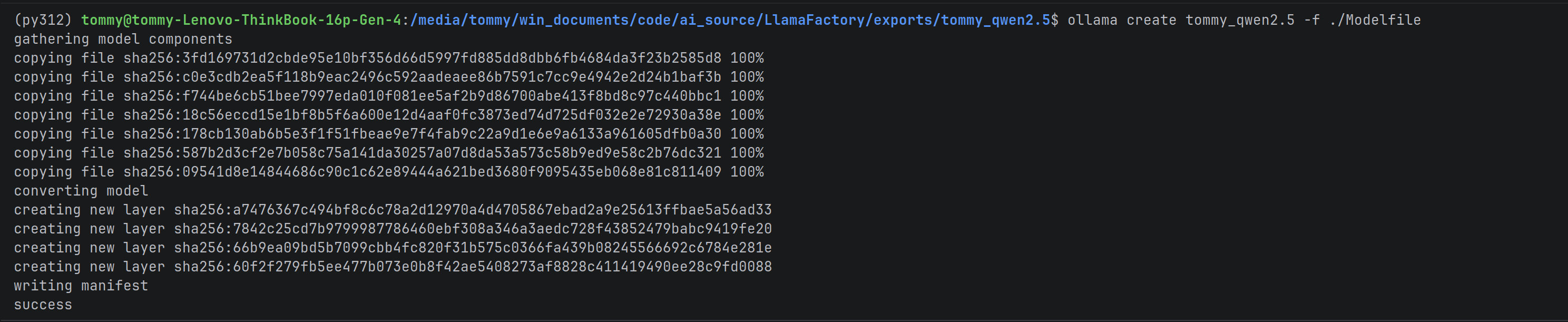Click the gathering model components line
Viewport: 1568px width, 322px height.
pos(123,39)
